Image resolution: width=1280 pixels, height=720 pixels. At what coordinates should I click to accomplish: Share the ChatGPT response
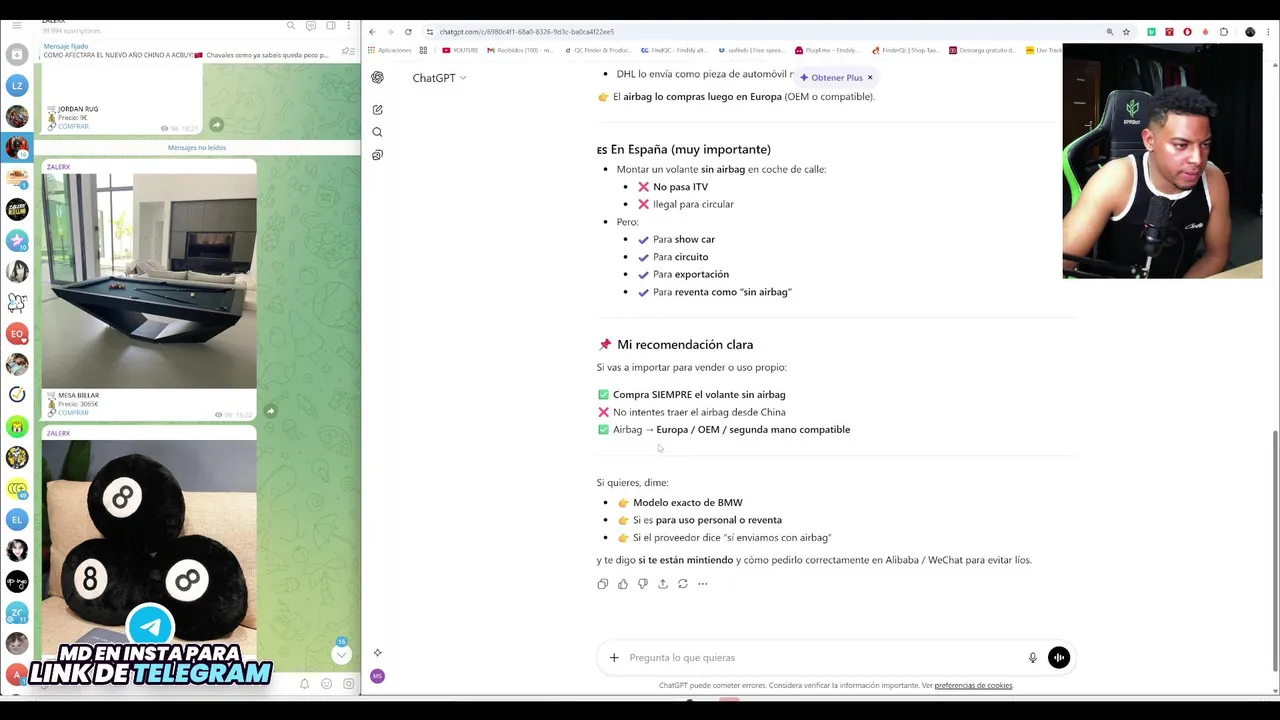coord(662,584)
